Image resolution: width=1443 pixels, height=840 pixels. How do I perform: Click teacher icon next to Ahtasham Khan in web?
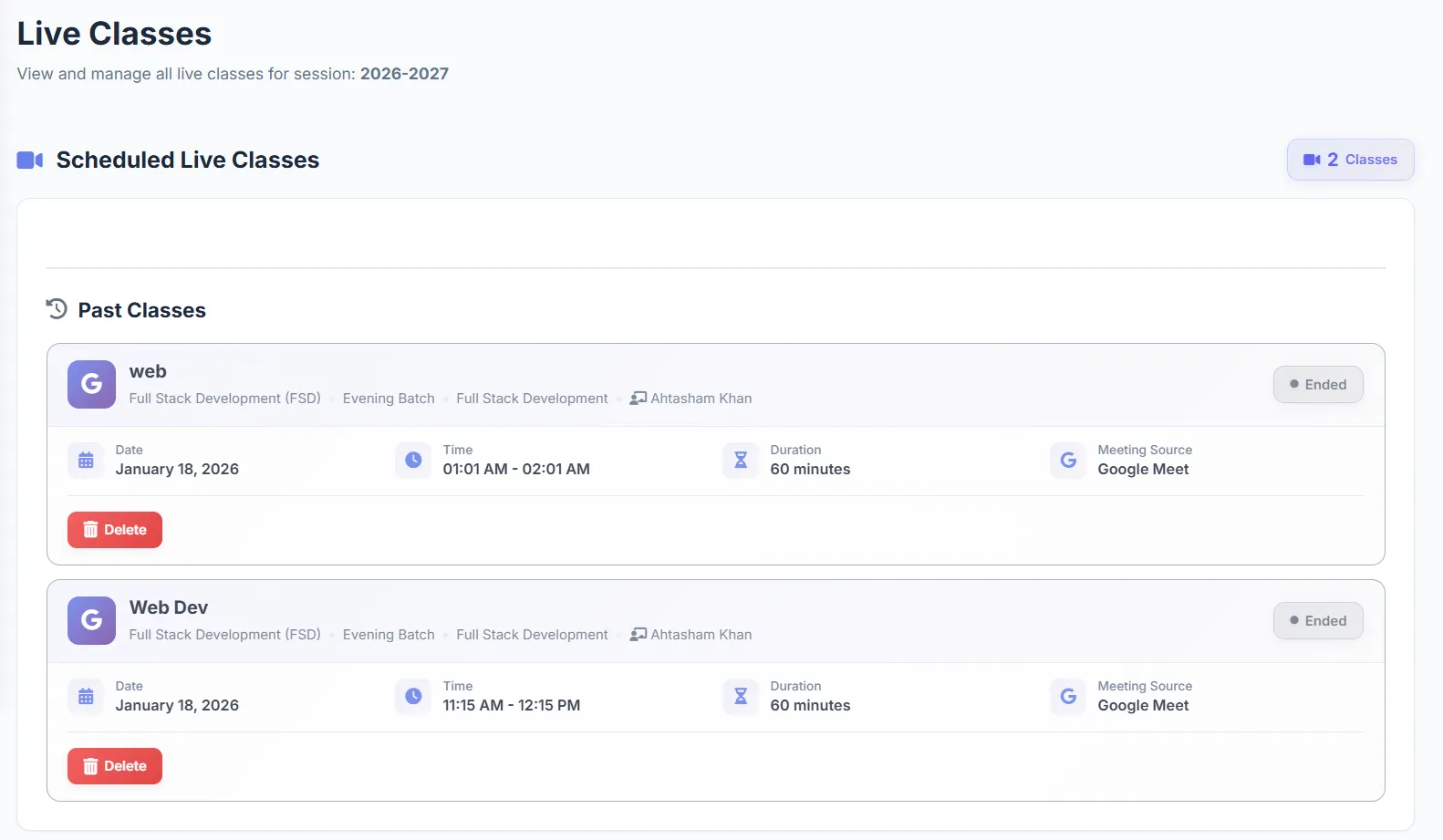click(x=638, y=399)
